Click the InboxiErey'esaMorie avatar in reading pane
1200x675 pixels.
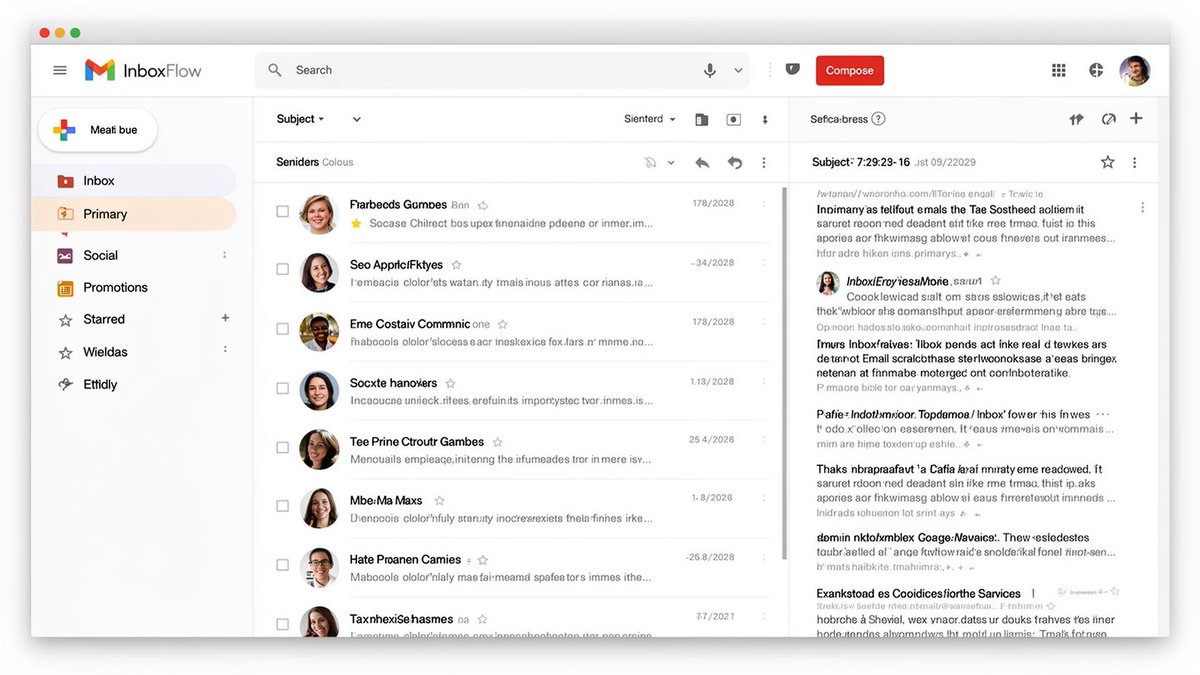(x=828, y=283)
